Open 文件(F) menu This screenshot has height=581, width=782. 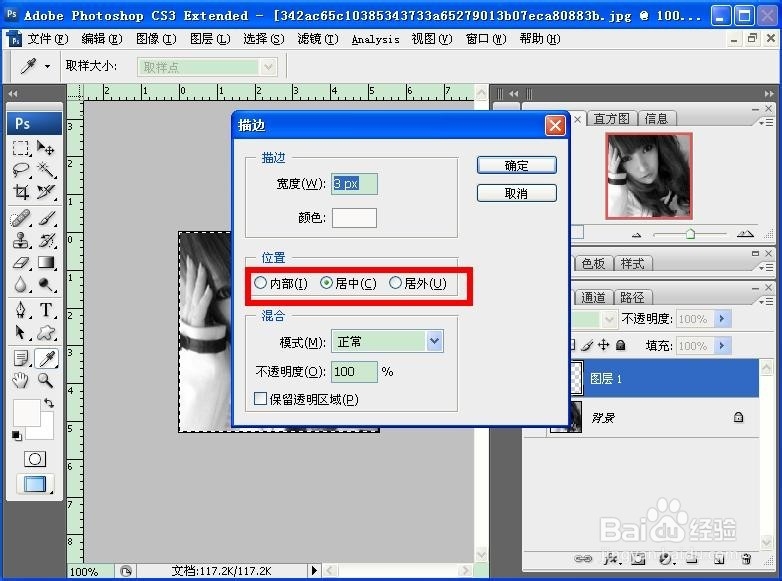[47, 39]
